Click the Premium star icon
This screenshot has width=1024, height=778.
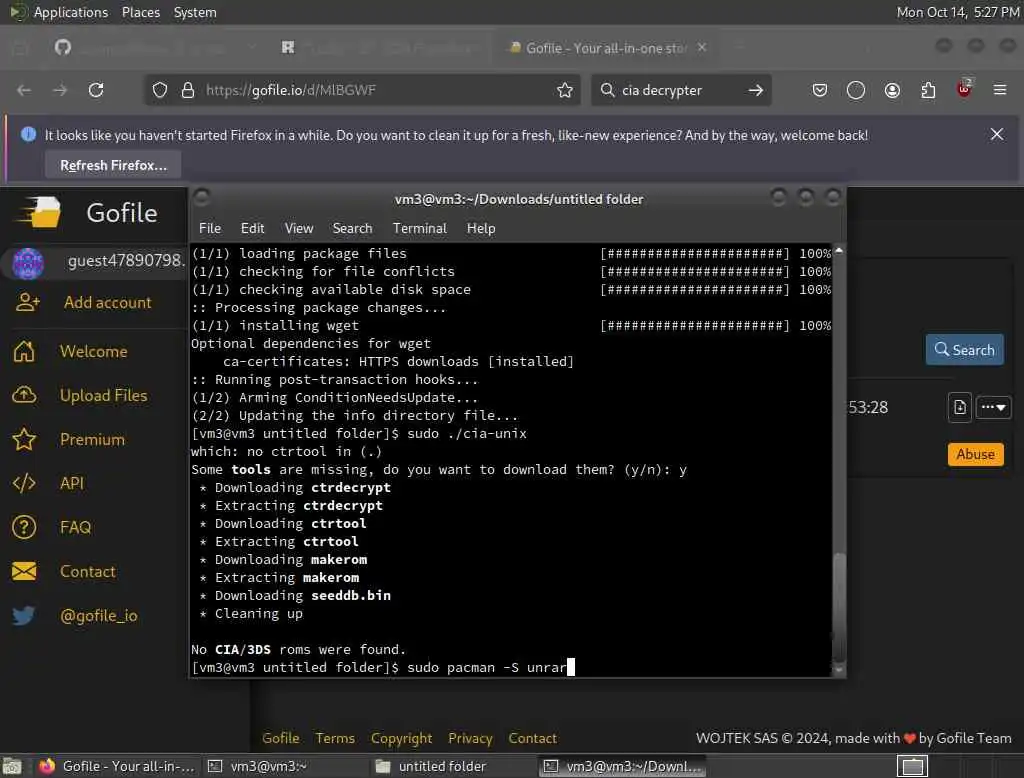[x=24, y=440]
